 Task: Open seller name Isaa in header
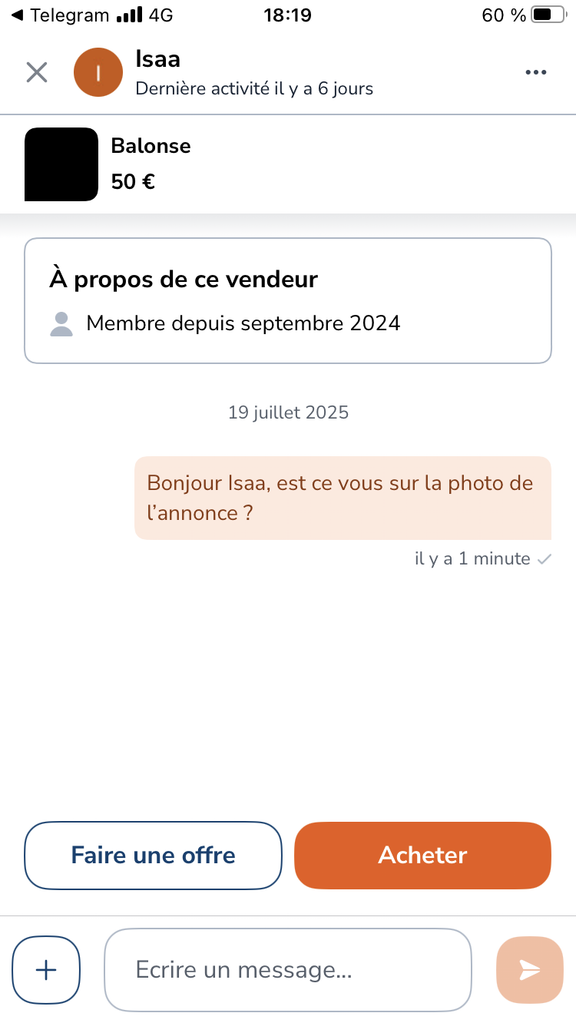point(158,59)
